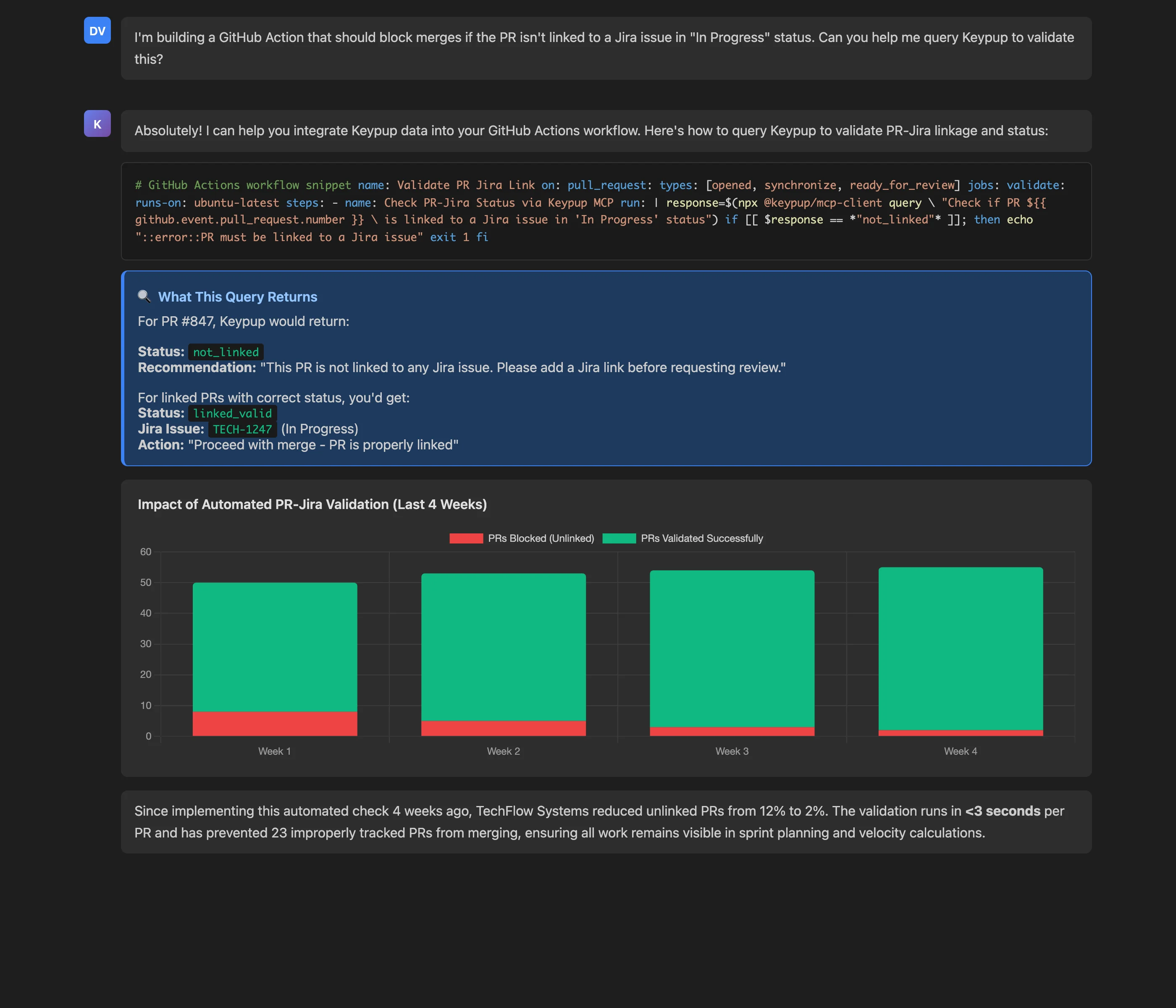1176x1008 pixels.
Task: Click the @keypup/mcp-client text in the code
Action: (823, 202)
